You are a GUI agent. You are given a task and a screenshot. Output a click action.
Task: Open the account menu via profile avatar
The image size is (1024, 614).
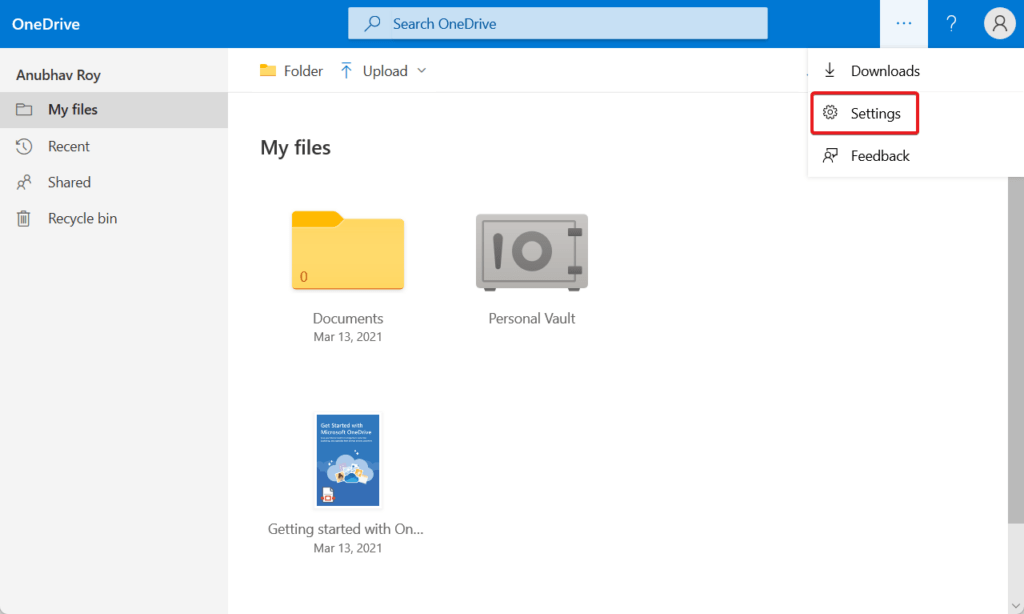999,22
